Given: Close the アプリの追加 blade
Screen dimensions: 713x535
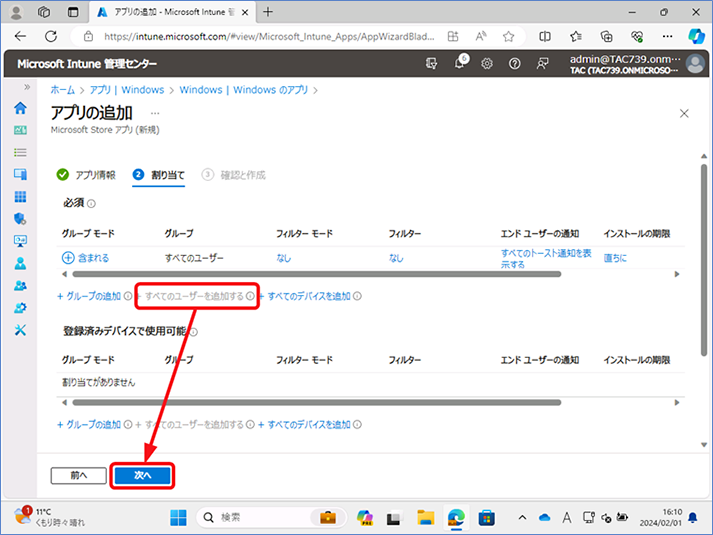Looking at the screenshot, I should coord(684,114).
